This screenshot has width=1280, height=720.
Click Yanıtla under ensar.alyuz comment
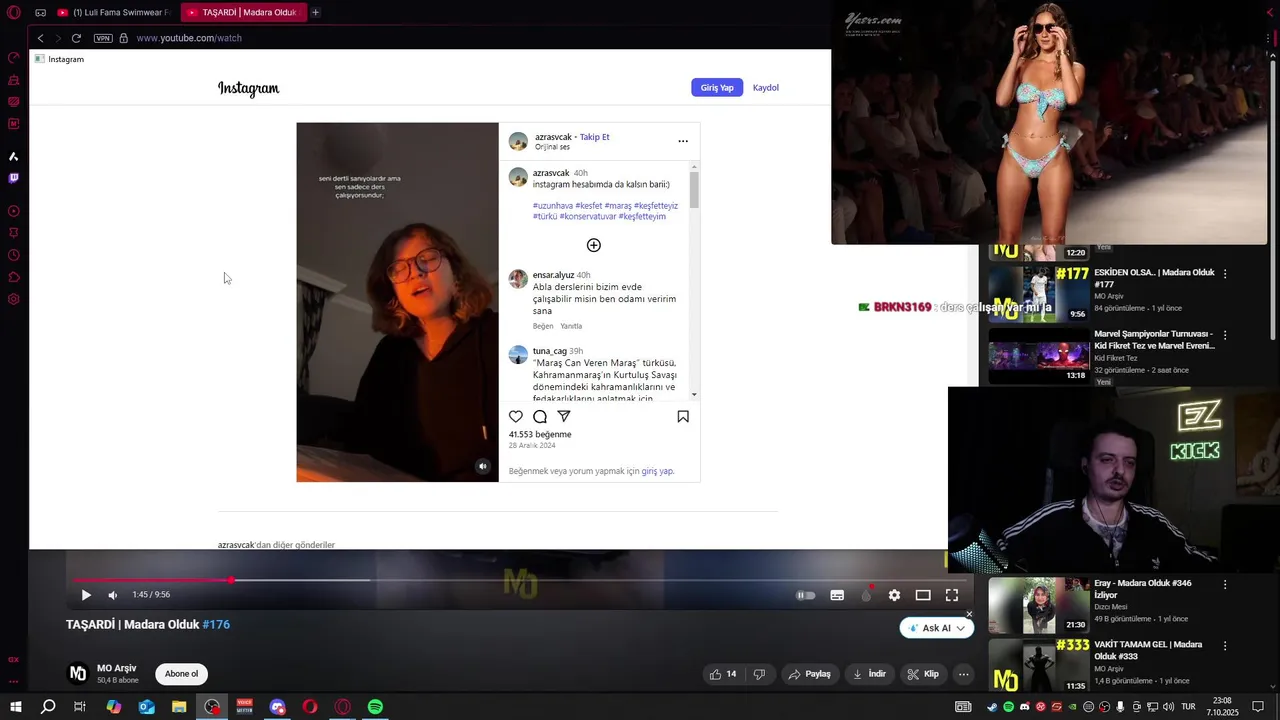point(571,326)
